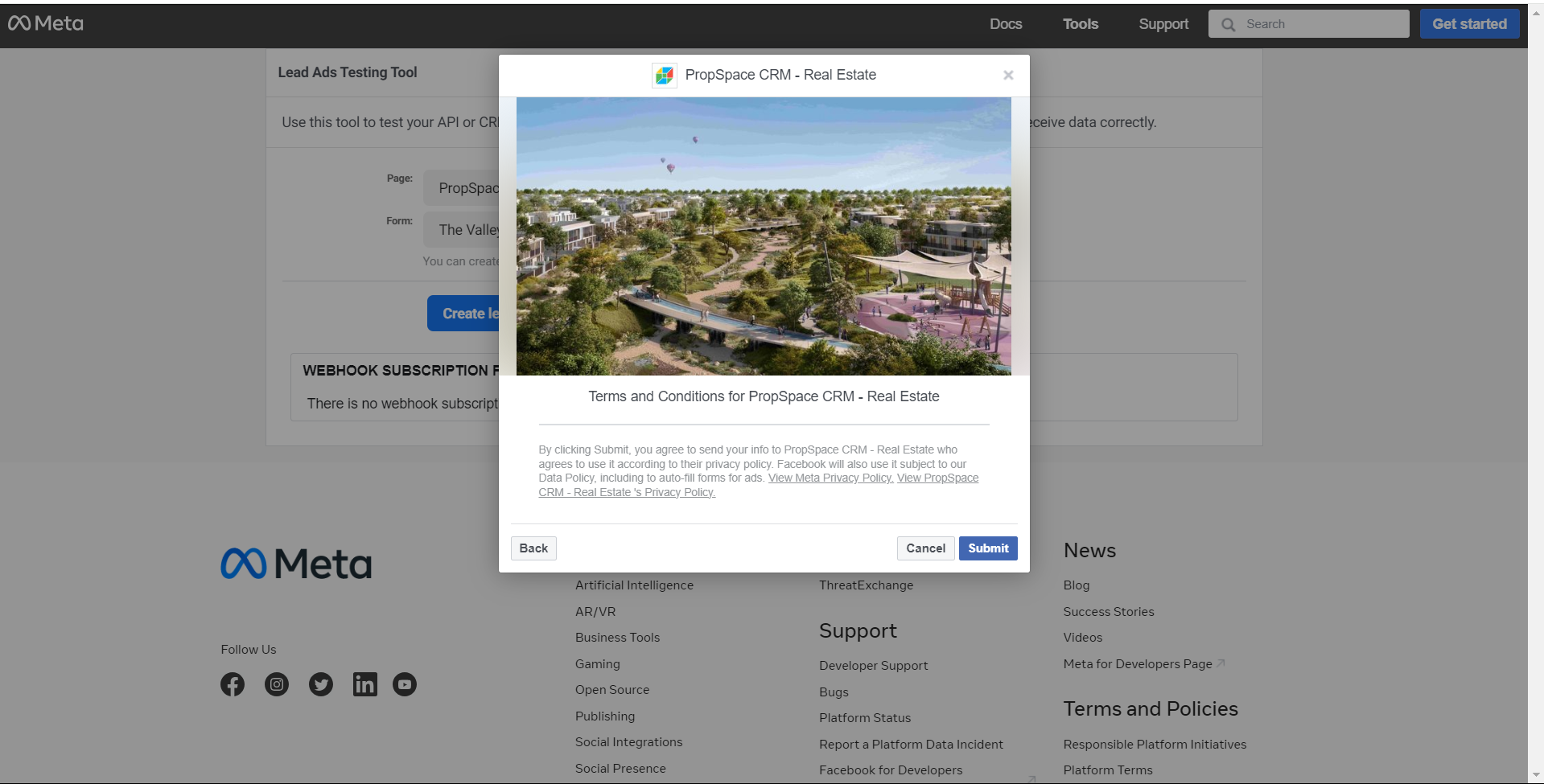This screenshot has height=784, width=1544.
Task: Click the News footer heading
Action: coord(1089,550)
